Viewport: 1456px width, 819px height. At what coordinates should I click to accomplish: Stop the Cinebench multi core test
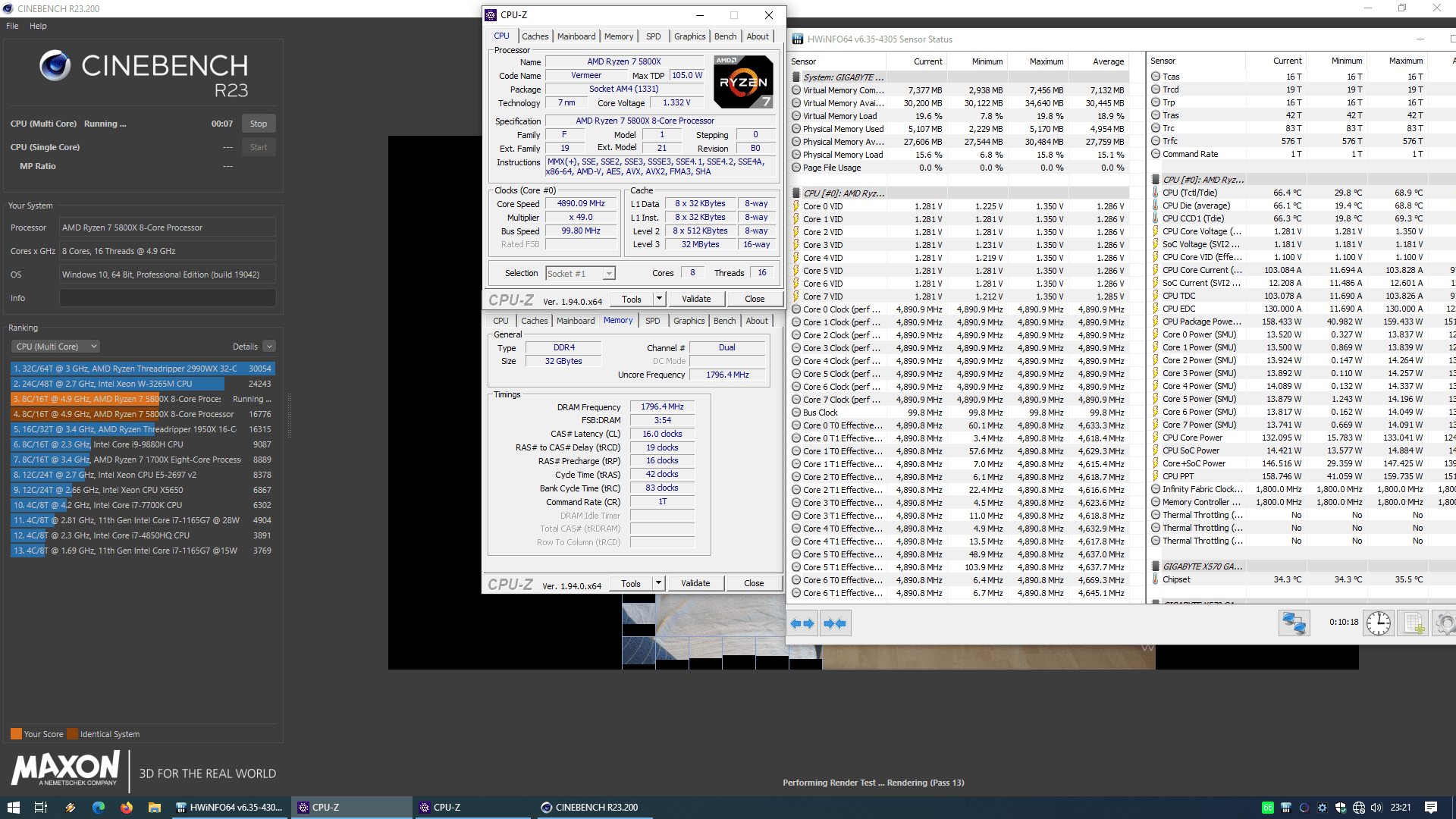tap(259, 124)
